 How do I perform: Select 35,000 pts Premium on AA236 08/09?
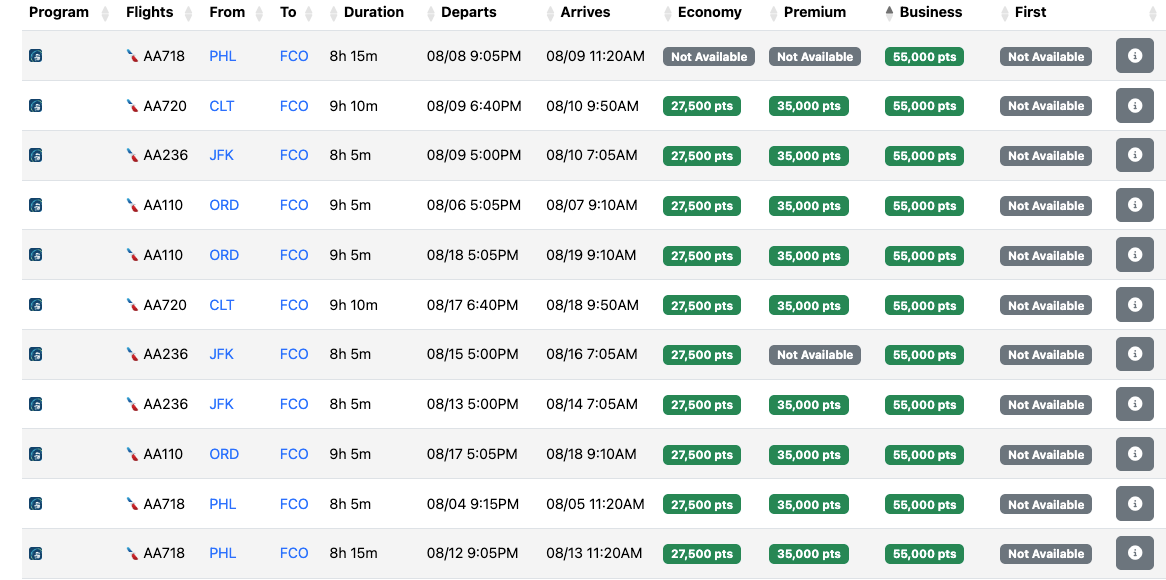pyautogui.click(x=809, y=156)
